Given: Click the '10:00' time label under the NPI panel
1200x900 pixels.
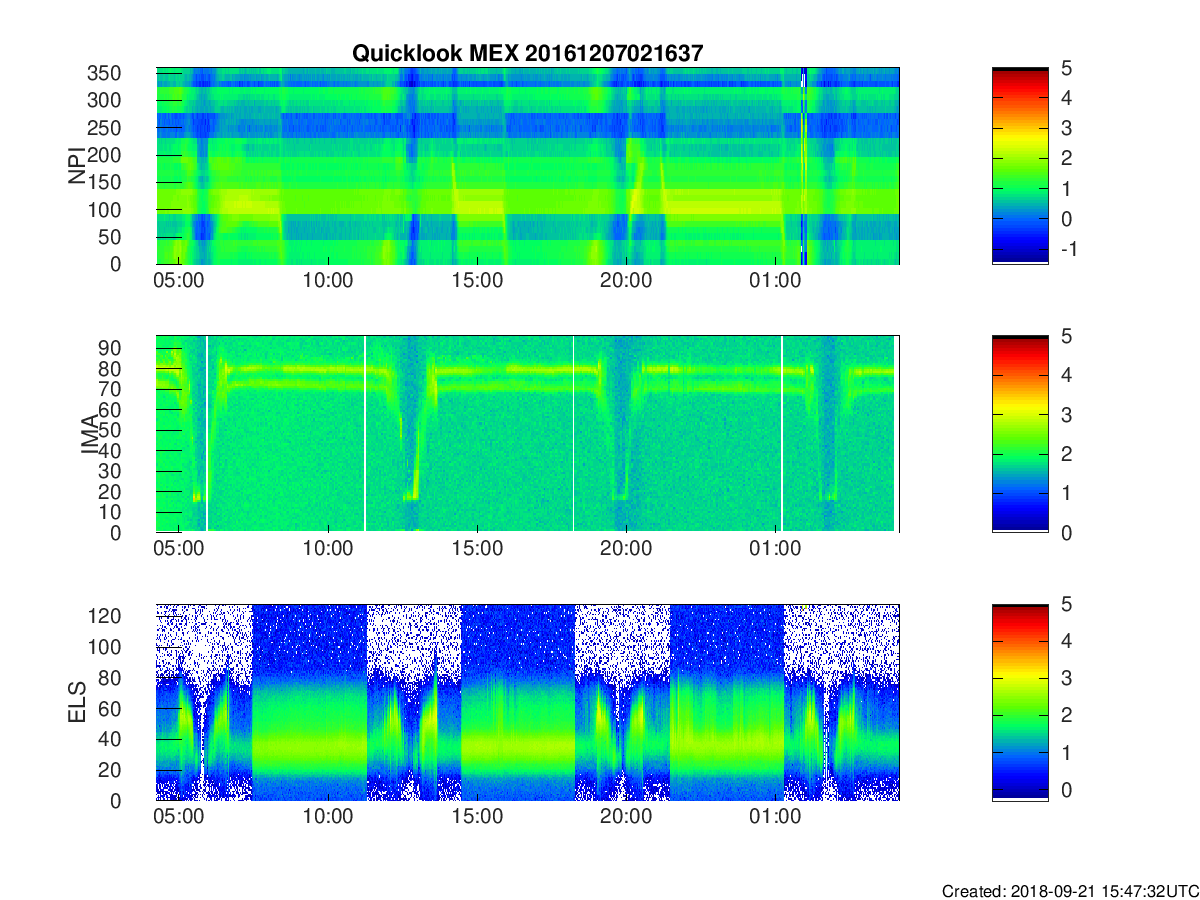Looking at the screenshot, I should click(327, 282).
